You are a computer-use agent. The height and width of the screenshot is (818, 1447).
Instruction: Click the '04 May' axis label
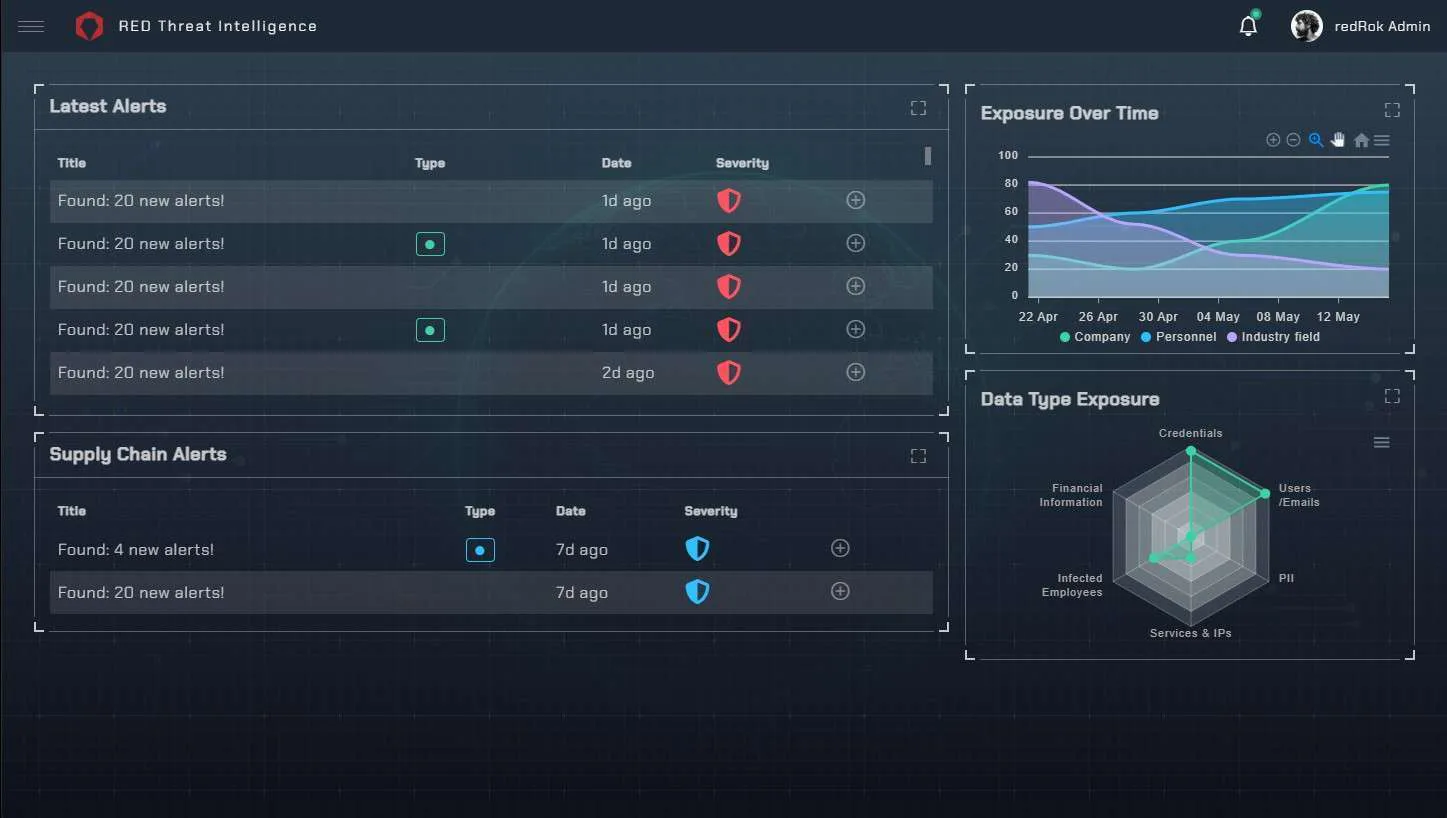coord(1218,317)
